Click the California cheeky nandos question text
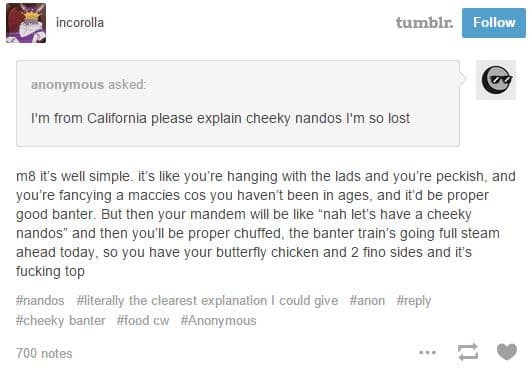Screen dimensions: 529x376 [221, 118]
